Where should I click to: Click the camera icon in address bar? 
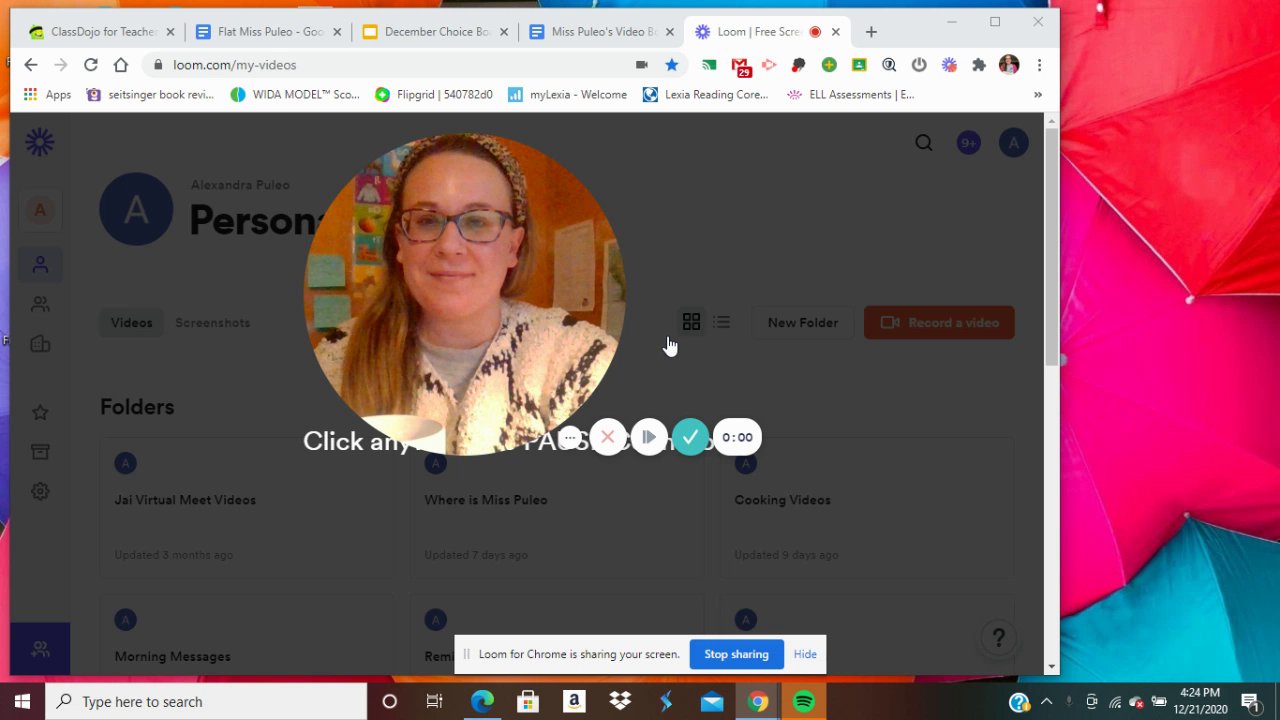642,65
